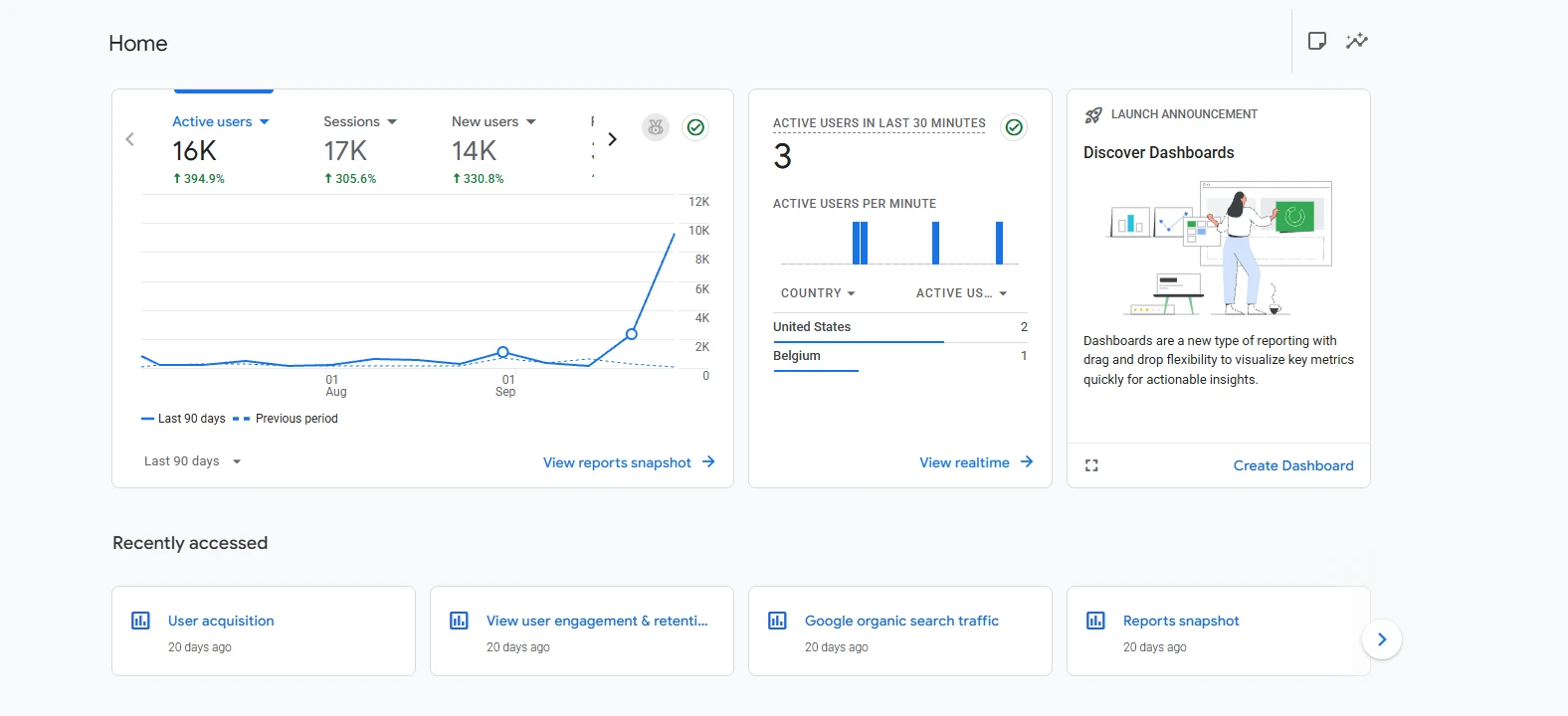Show previous metrics with the left chevron
This screenshot has height=716, width=1568.
130,139
